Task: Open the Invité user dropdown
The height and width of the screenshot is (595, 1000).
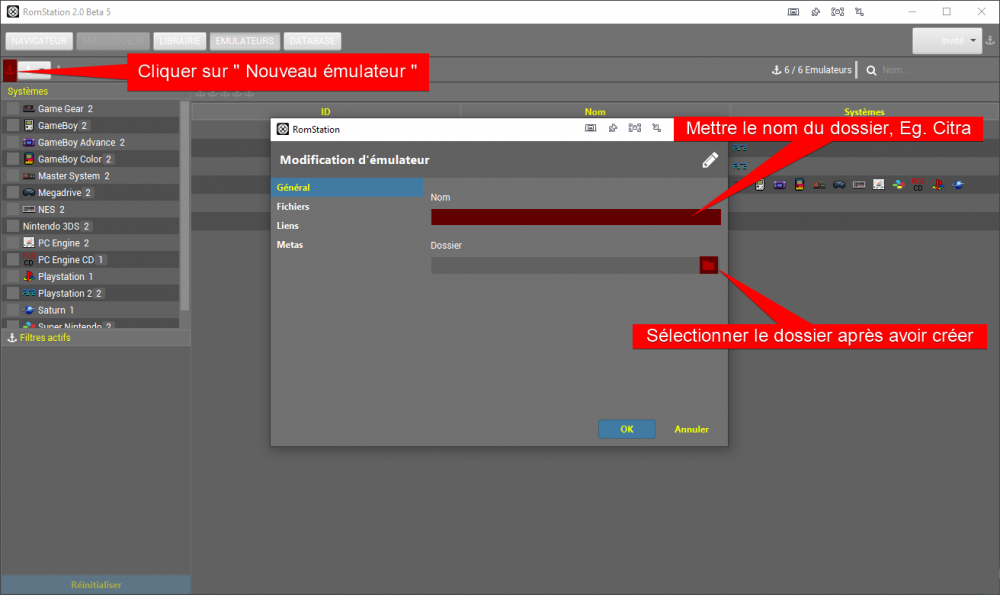Action: (x=947, y=41)
